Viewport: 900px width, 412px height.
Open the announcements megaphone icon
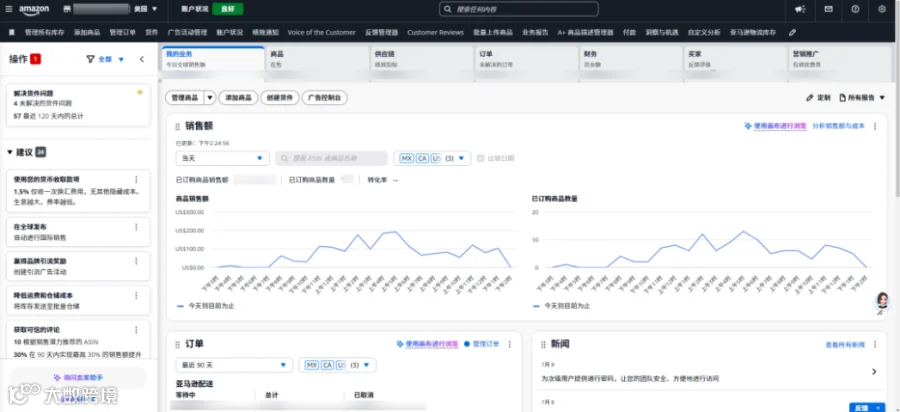pyautogui.click(x=800, y=9)
